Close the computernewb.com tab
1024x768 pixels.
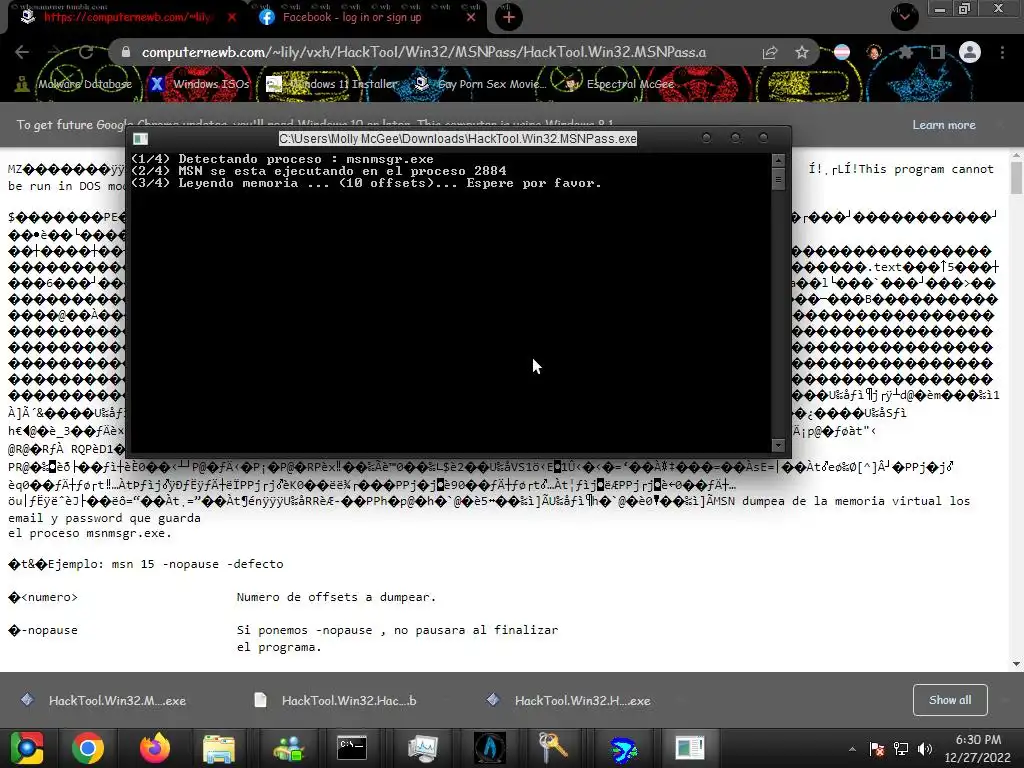[x=232, y=17]
